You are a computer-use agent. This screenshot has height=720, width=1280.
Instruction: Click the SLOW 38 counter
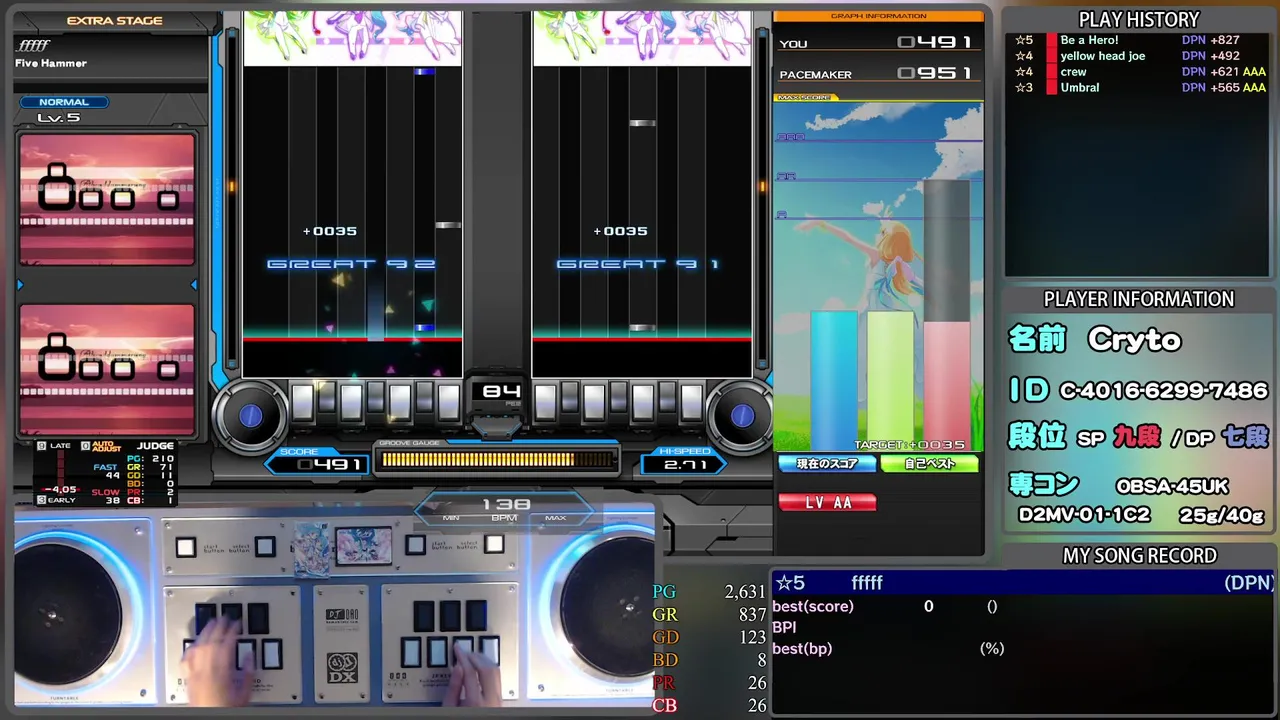(105, 496)
